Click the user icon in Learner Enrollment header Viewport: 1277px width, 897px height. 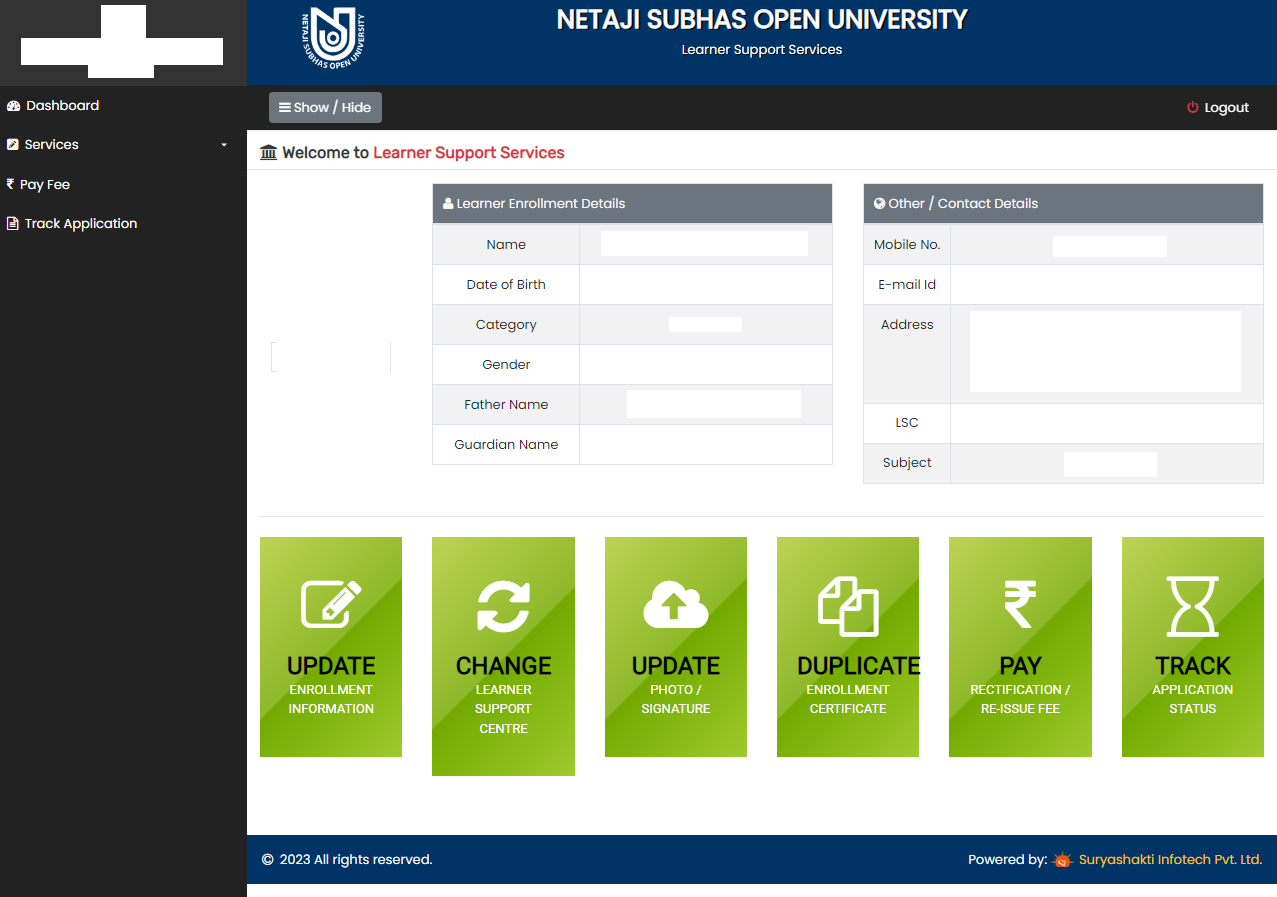(448, 204)
